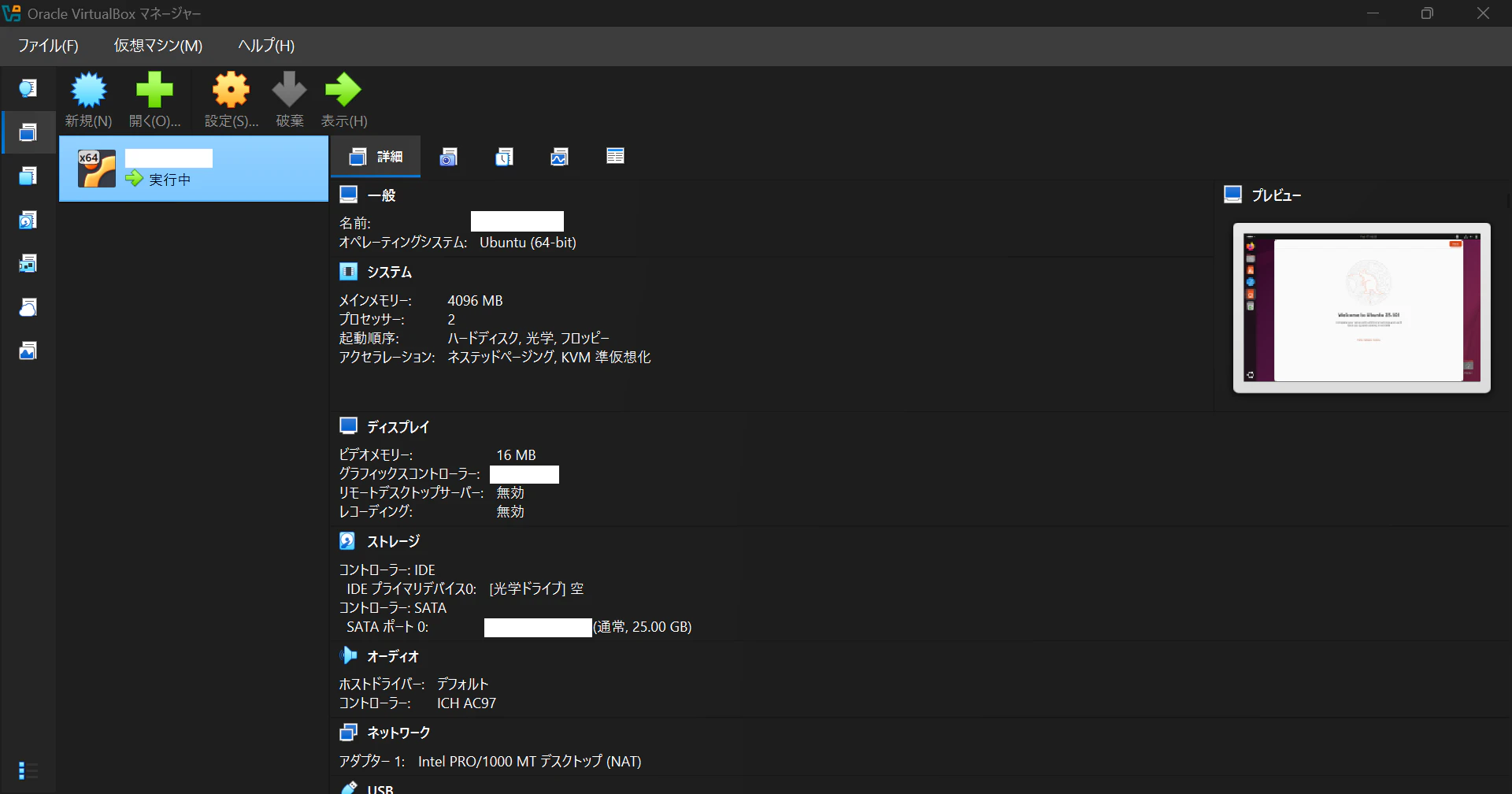Image resolution: width=1512 pixels, height=794 pixels.
Task: Click the 開く(O)... add machine button
Action: pyautogui.click(x=154, y=100)
